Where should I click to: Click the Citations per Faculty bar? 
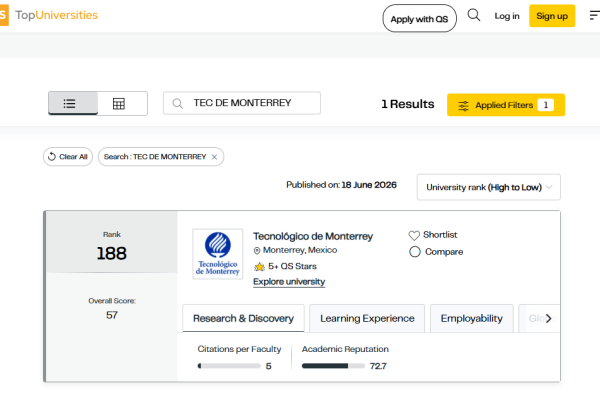[229, 366]
